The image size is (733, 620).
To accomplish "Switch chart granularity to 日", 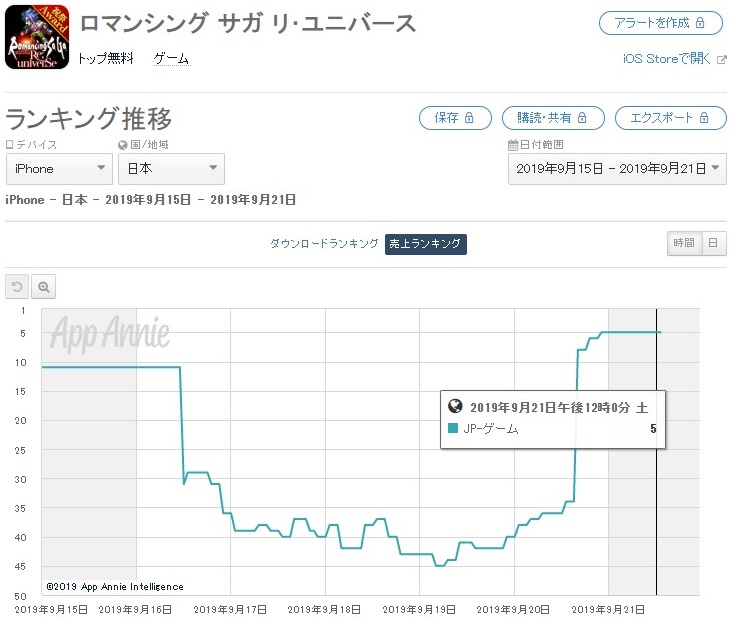I will pyautogui.click(x=713, y=243).
